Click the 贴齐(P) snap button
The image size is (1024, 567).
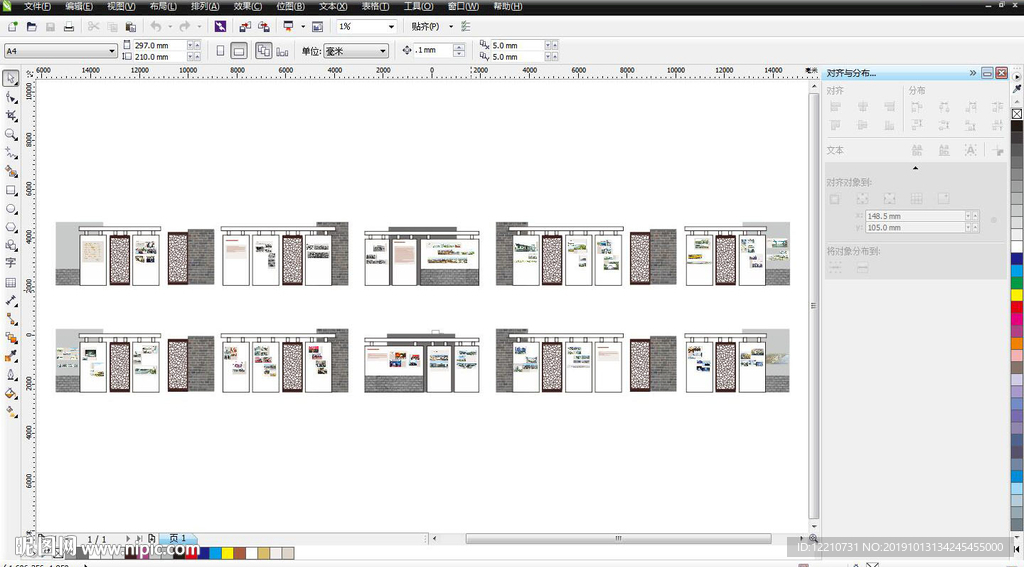point(425,27)
